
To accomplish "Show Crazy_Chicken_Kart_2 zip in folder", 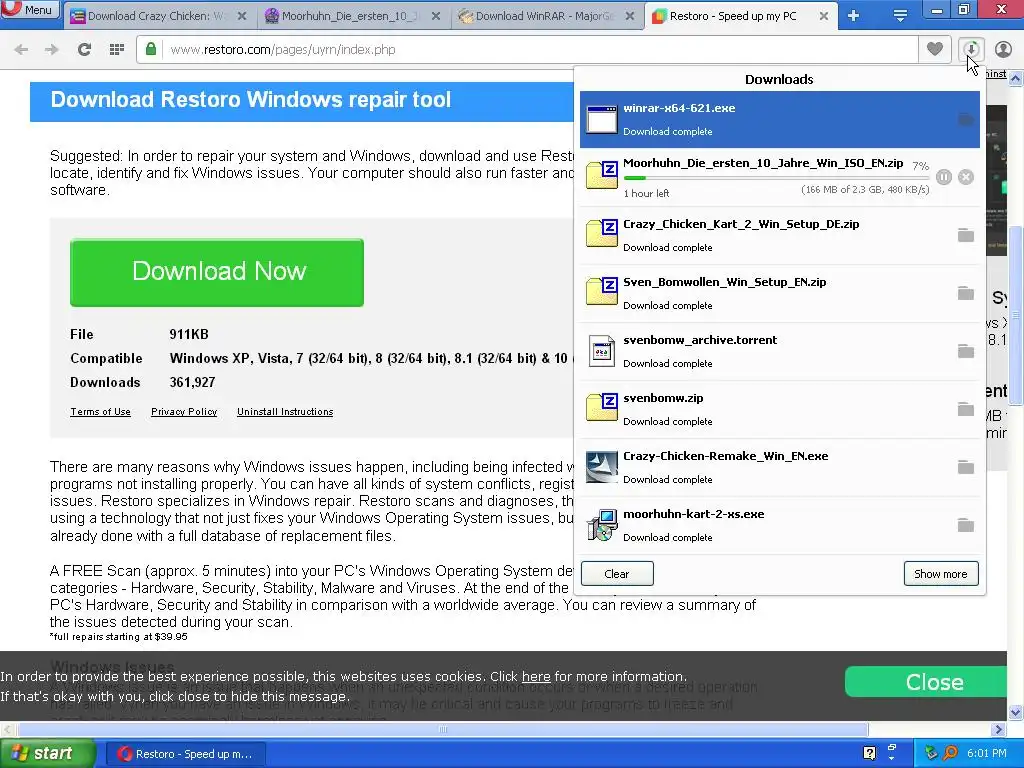I will pyautogui.click(x=965, y=235).
